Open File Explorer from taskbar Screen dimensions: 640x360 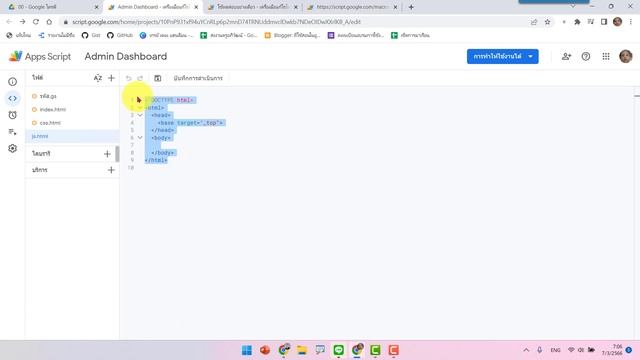pos(302,350)
